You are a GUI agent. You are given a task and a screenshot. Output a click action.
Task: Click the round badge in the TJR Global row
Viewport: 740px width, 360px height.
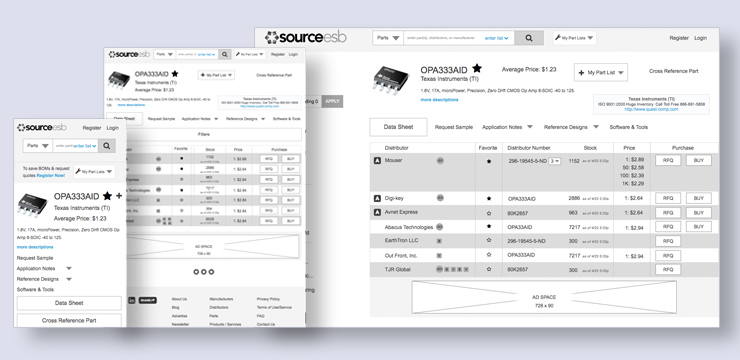439,269
